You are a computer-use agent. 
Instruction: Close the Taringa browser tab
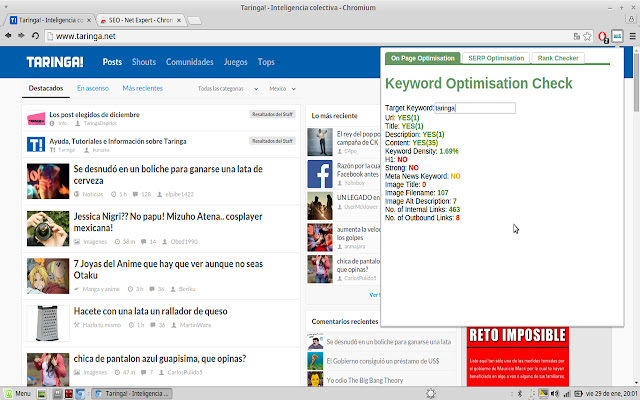89,20
